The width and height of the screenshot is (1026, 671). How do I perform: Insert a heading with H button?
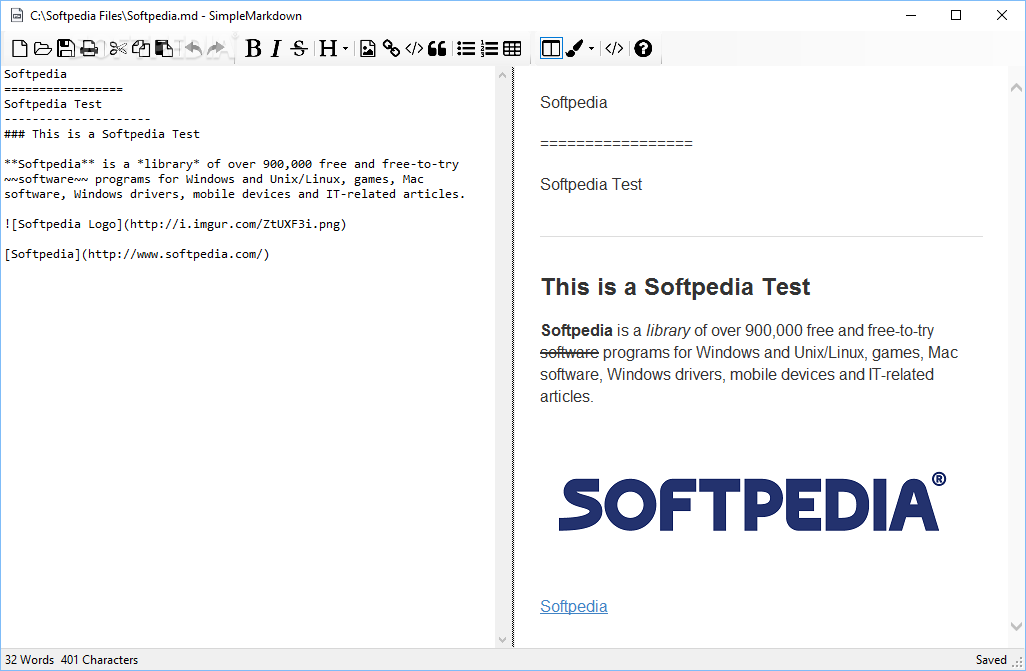(x=328, y=48)
